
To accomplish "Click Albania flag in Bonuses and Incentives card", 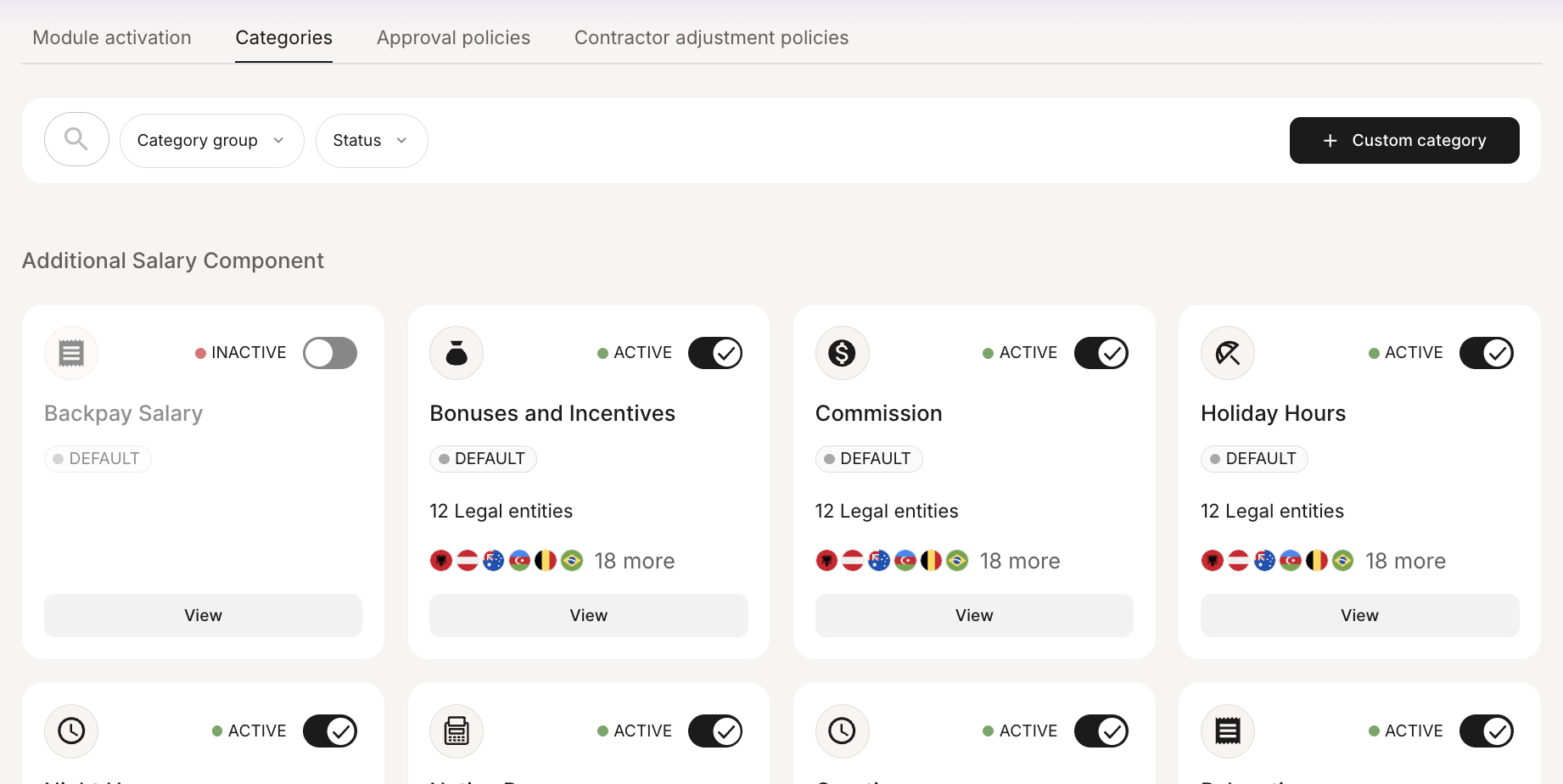I will (441, 561).
